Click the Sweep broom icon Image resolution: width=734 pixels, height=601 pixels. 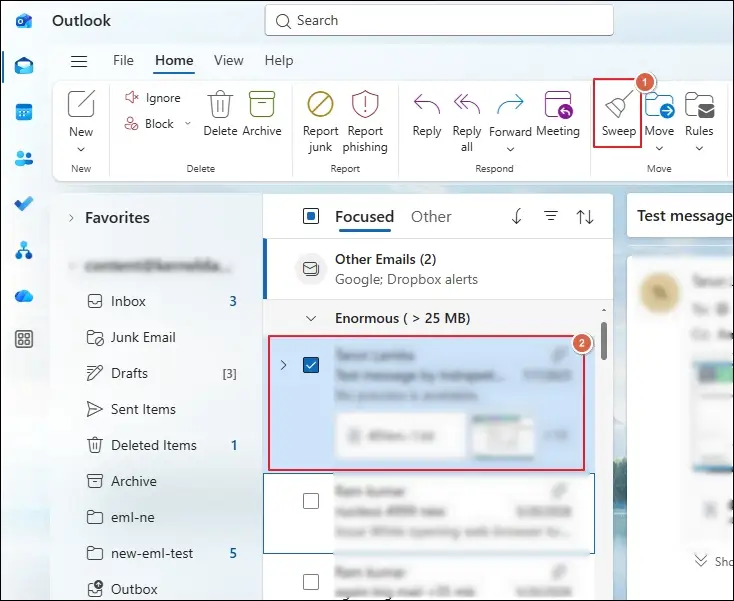(x=618, y=104)
